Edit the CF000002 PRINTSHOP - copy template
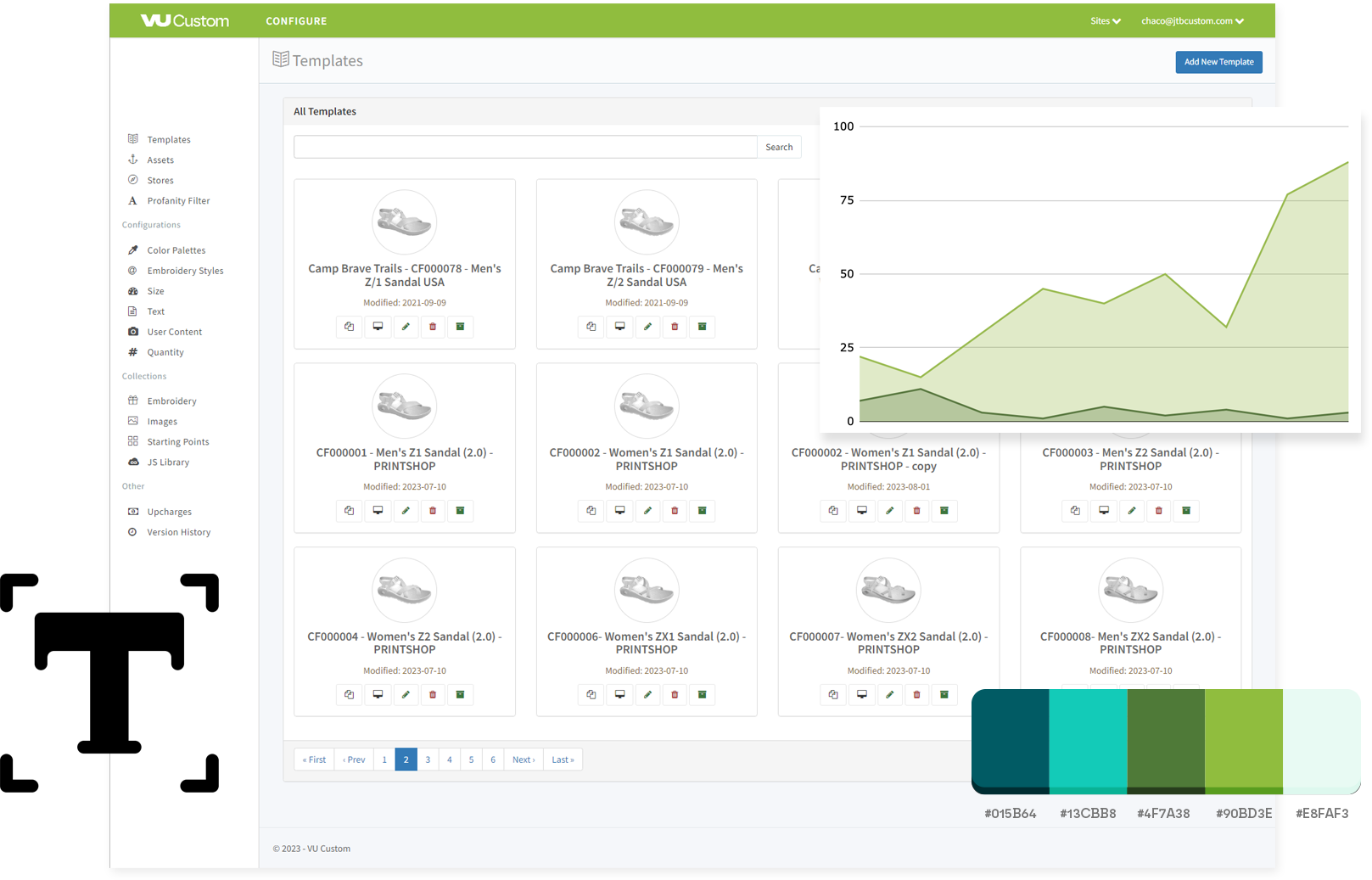The image size is (1372, 880). click(x=889, y=511)
